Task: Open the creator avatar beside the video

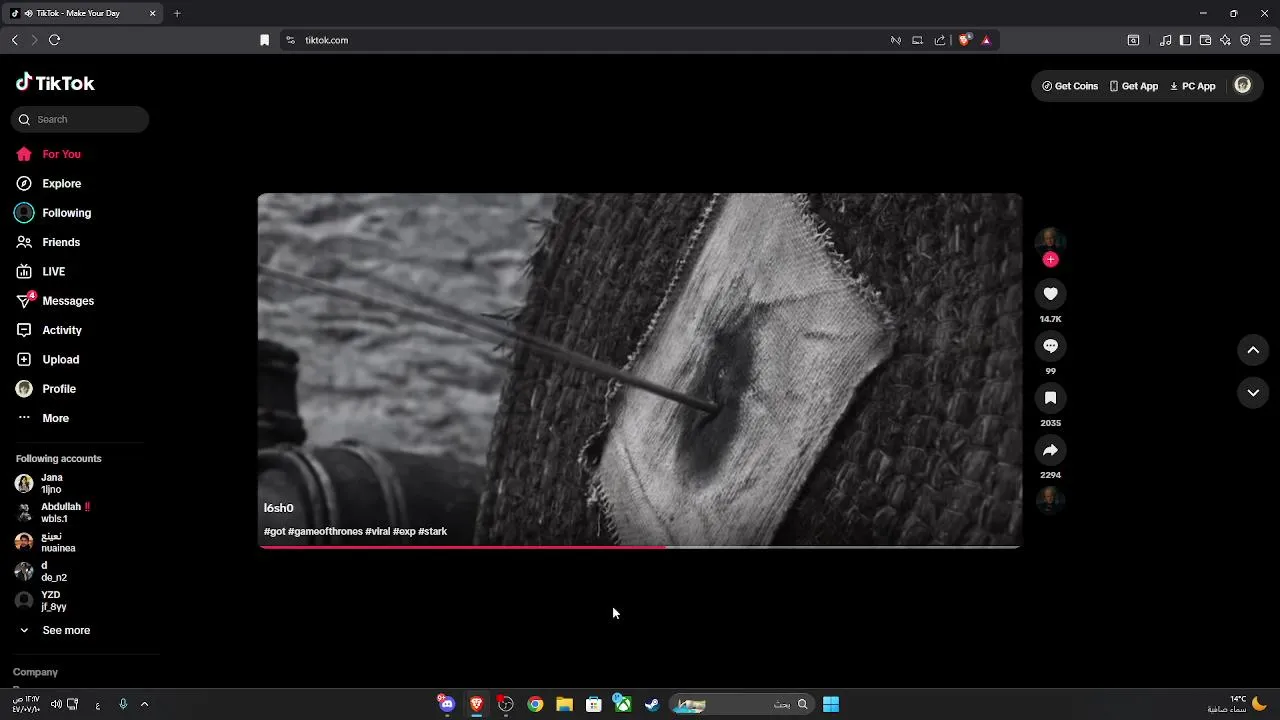Action: 1050,240
